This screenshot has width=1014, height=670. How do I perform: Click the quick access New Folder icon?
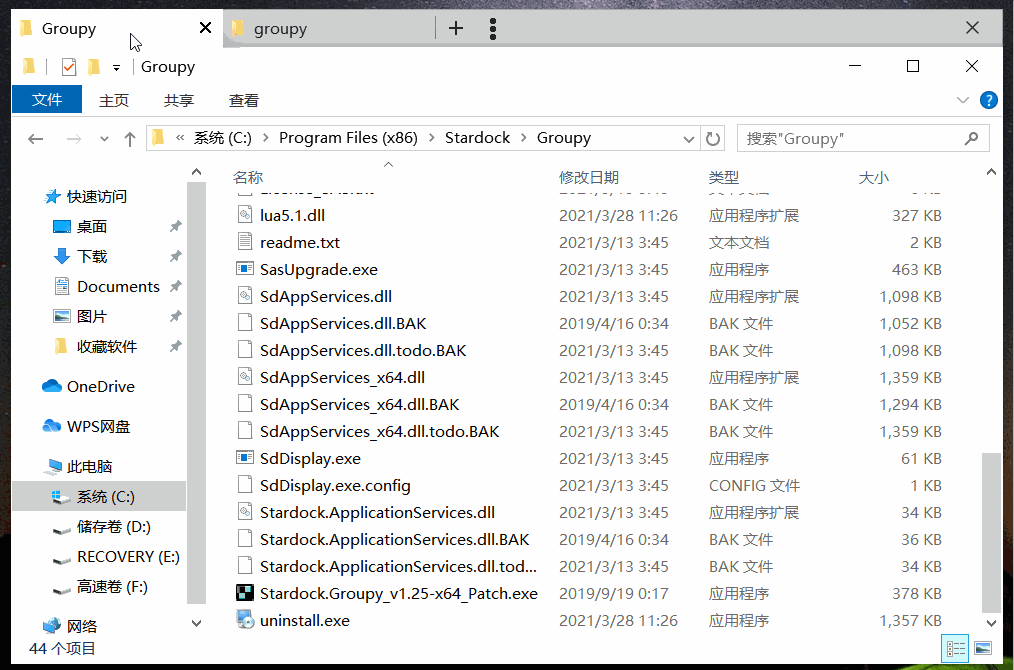coord(94,67)
